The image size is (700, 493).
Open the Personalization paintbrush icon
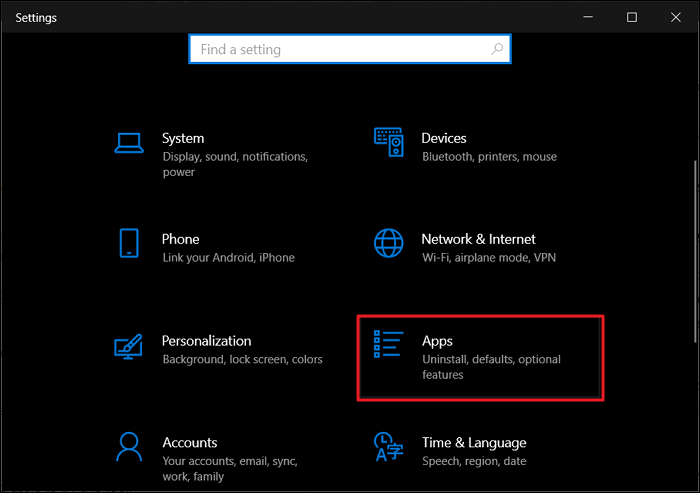(x=129, y=346)
